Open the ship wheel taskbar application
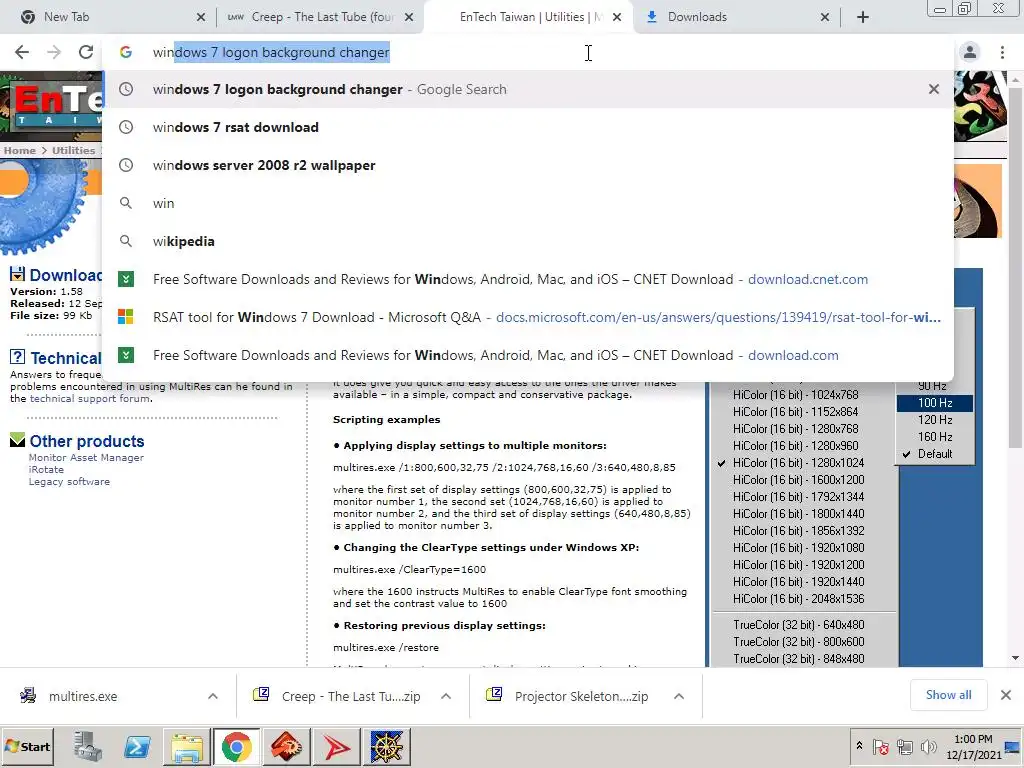This screenshot has width=1024, height=768. (387, 746)
